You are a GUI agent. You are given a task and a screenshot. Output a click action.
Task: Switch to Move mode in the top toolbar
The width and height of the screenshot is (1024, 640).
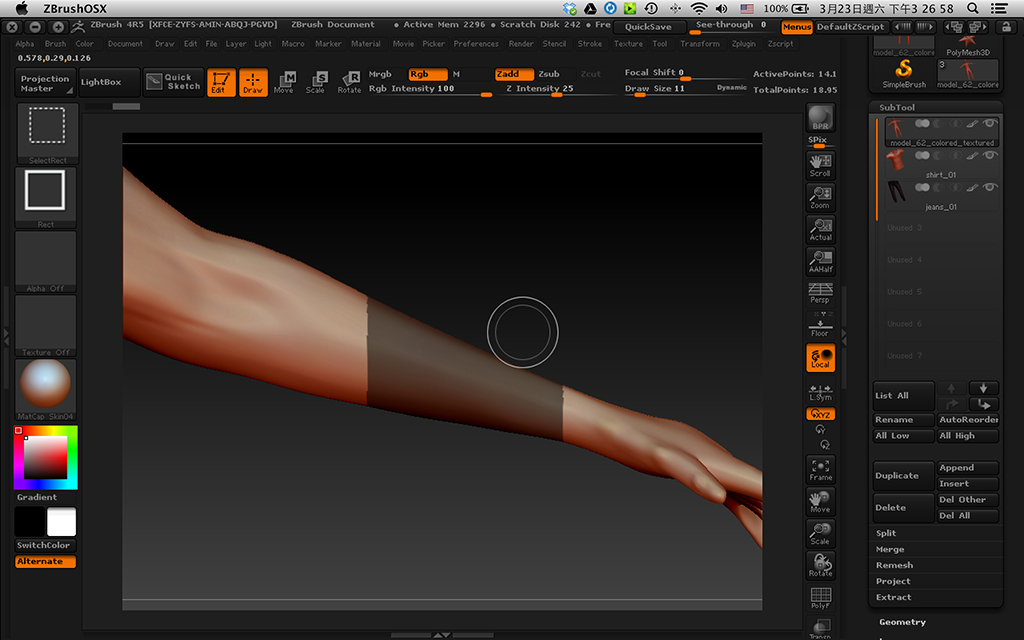pos(285,83)
